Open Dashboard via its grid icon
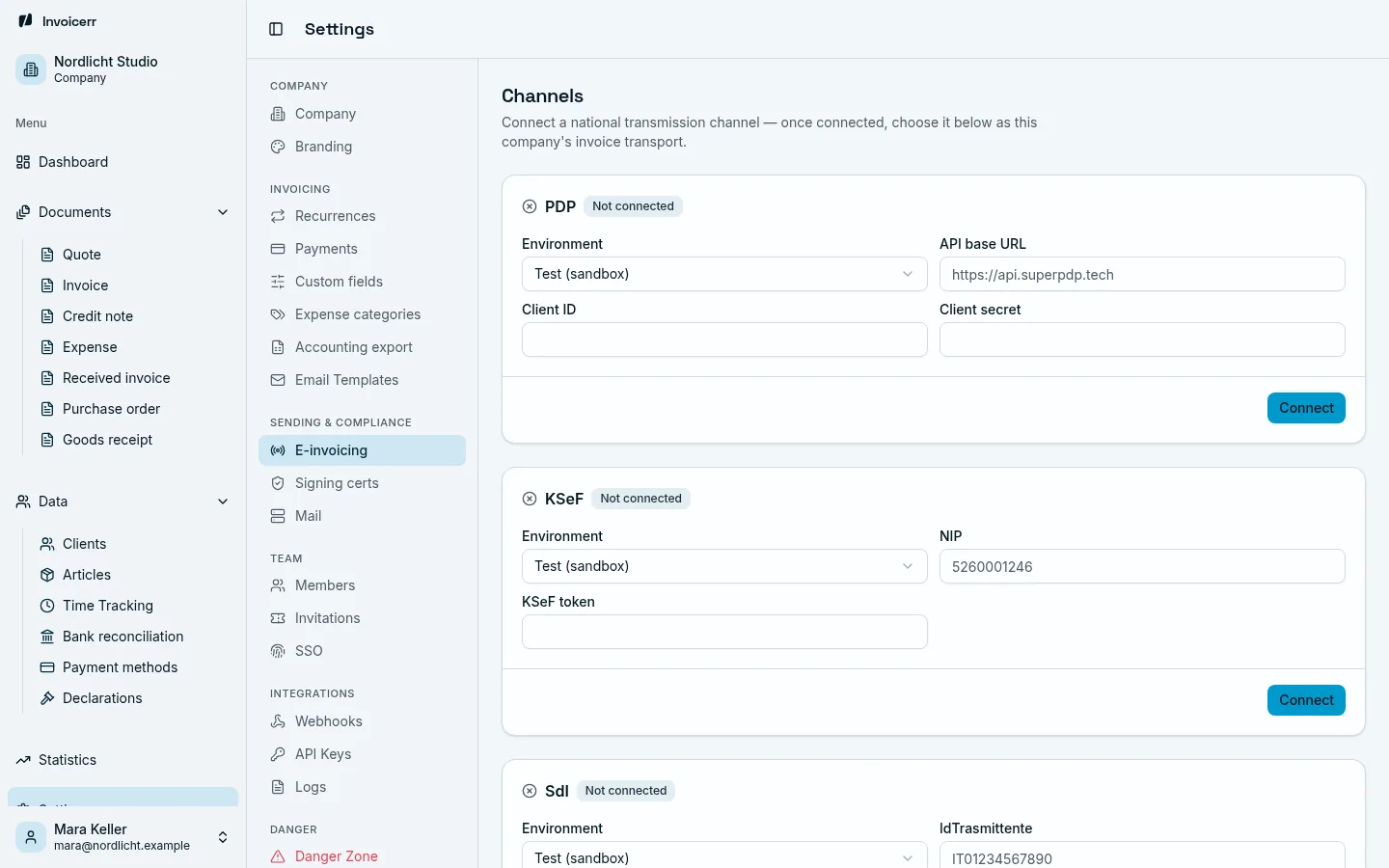Screen dimensions: 1389x868 [23, 162]
